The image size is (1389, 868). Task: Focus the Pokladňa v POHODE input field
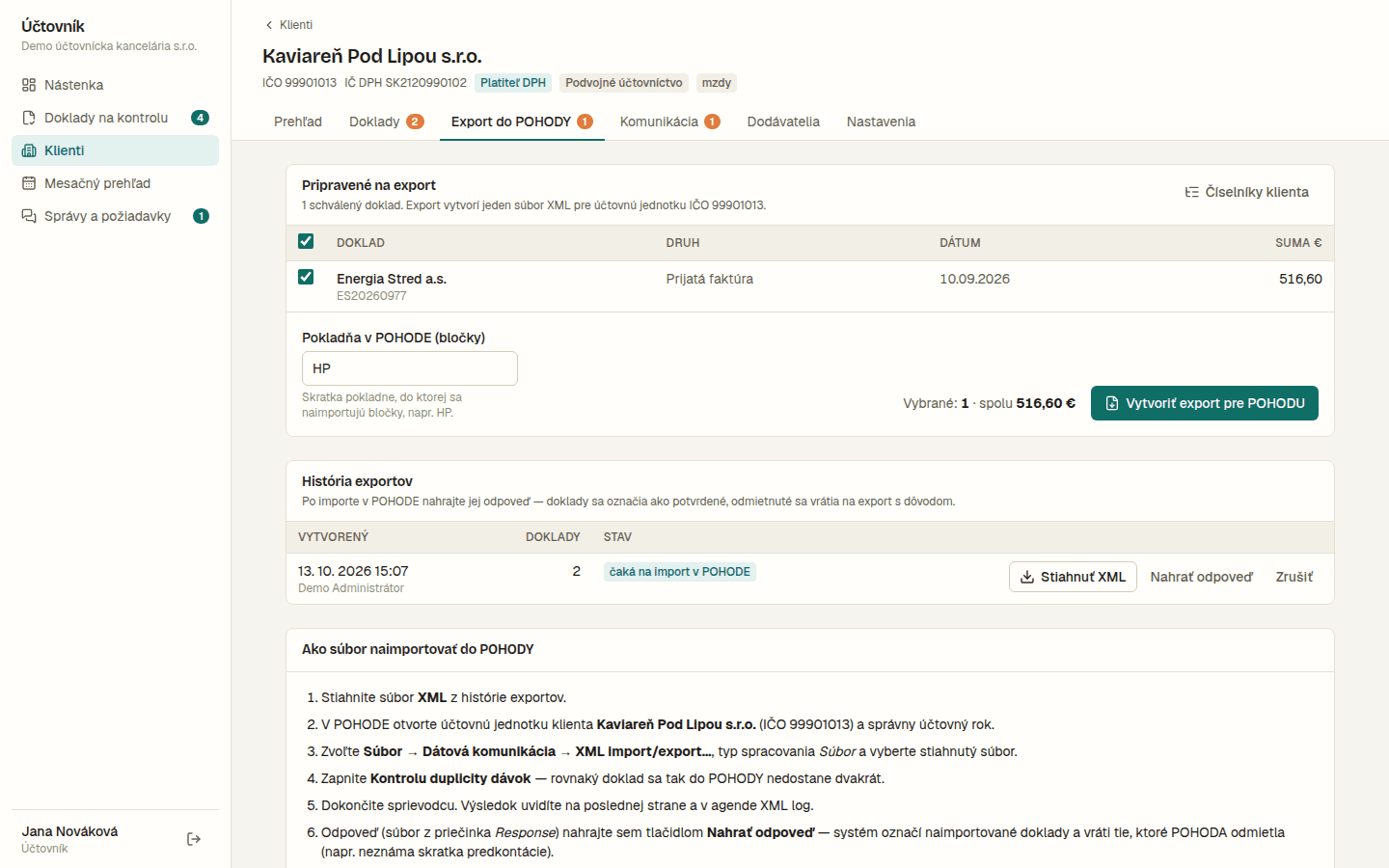[410, 368]
